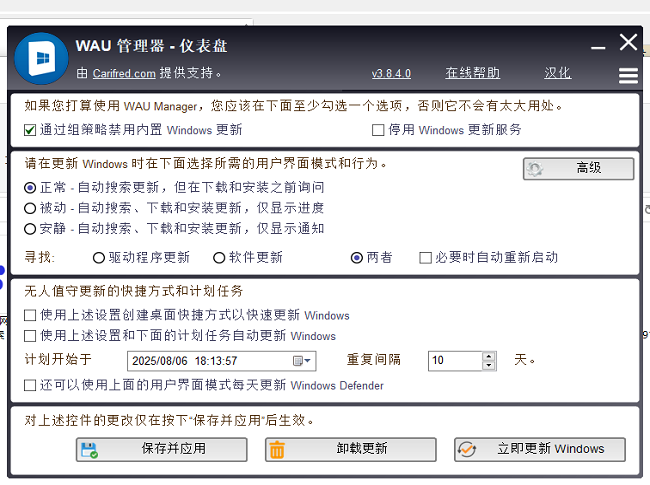
Task: Check 每天更新 Windows Defender option
Action: click(30, 386)
